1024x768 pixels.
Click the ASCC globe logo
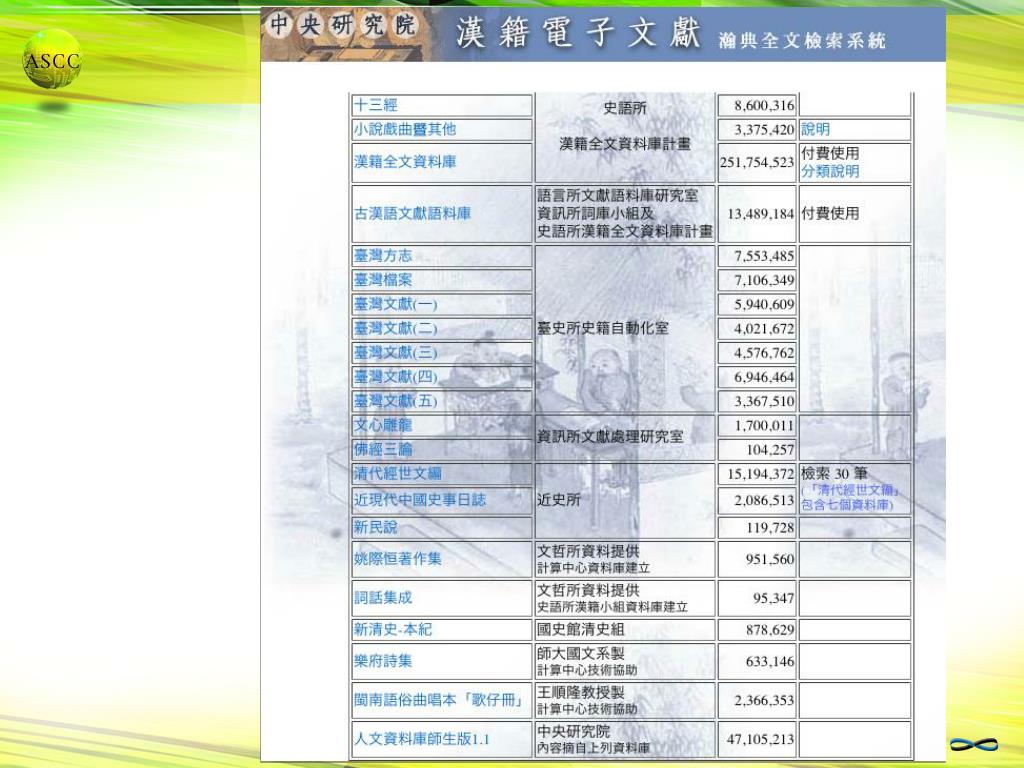coord(52,61)
